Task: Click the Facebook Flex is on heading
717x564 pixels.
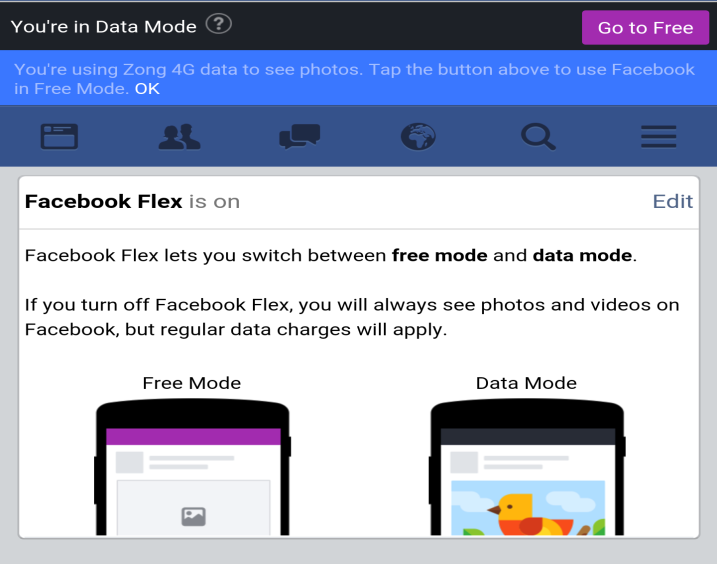Action: pyautogui.click(x=133, y=201)
